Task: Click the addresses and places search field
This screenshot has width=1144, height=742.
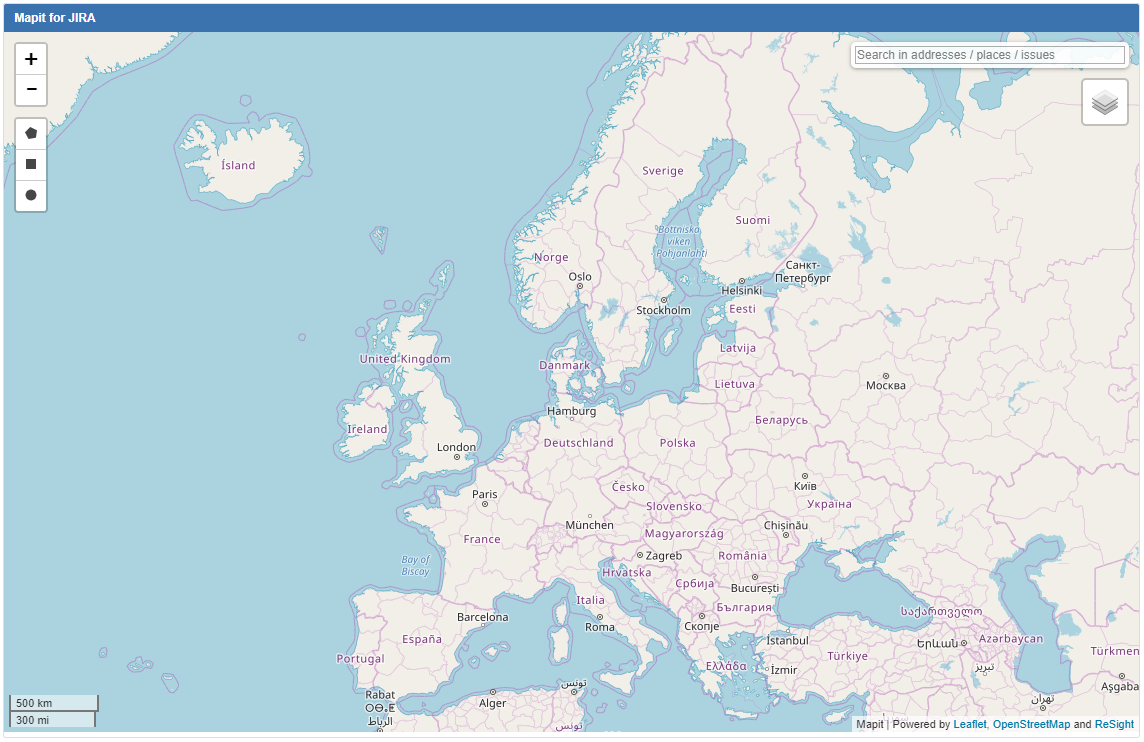Action: (x=987, y=55)
